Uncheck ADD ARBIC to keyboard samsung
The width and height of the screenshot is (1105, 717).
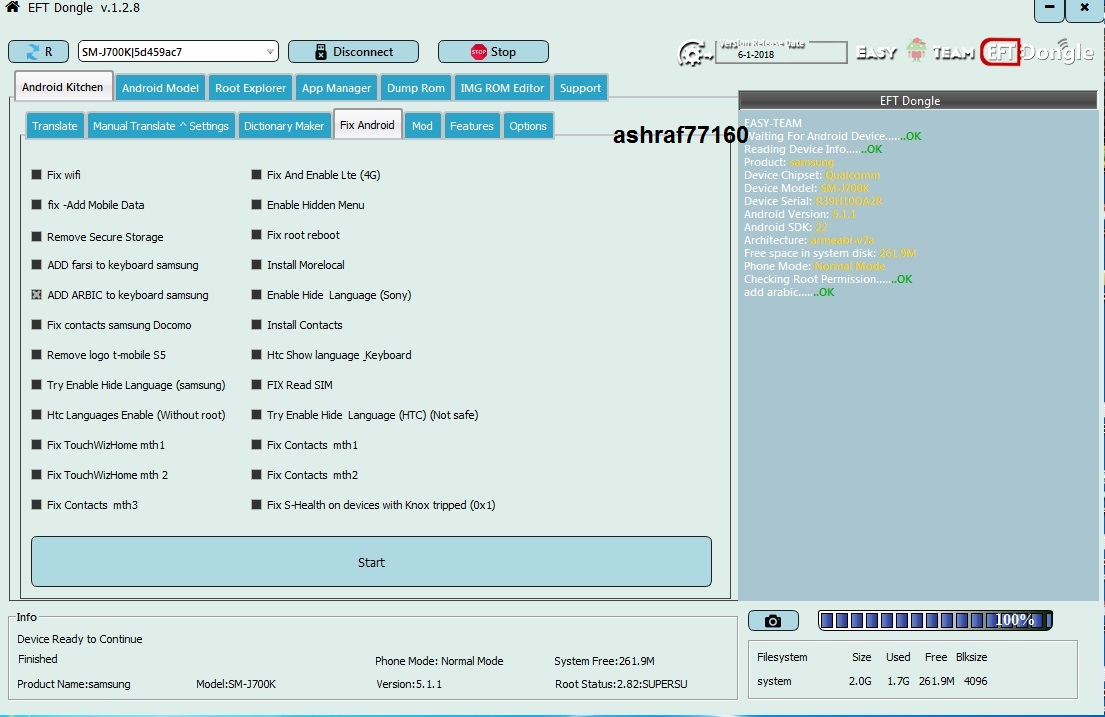coord(37,295)
